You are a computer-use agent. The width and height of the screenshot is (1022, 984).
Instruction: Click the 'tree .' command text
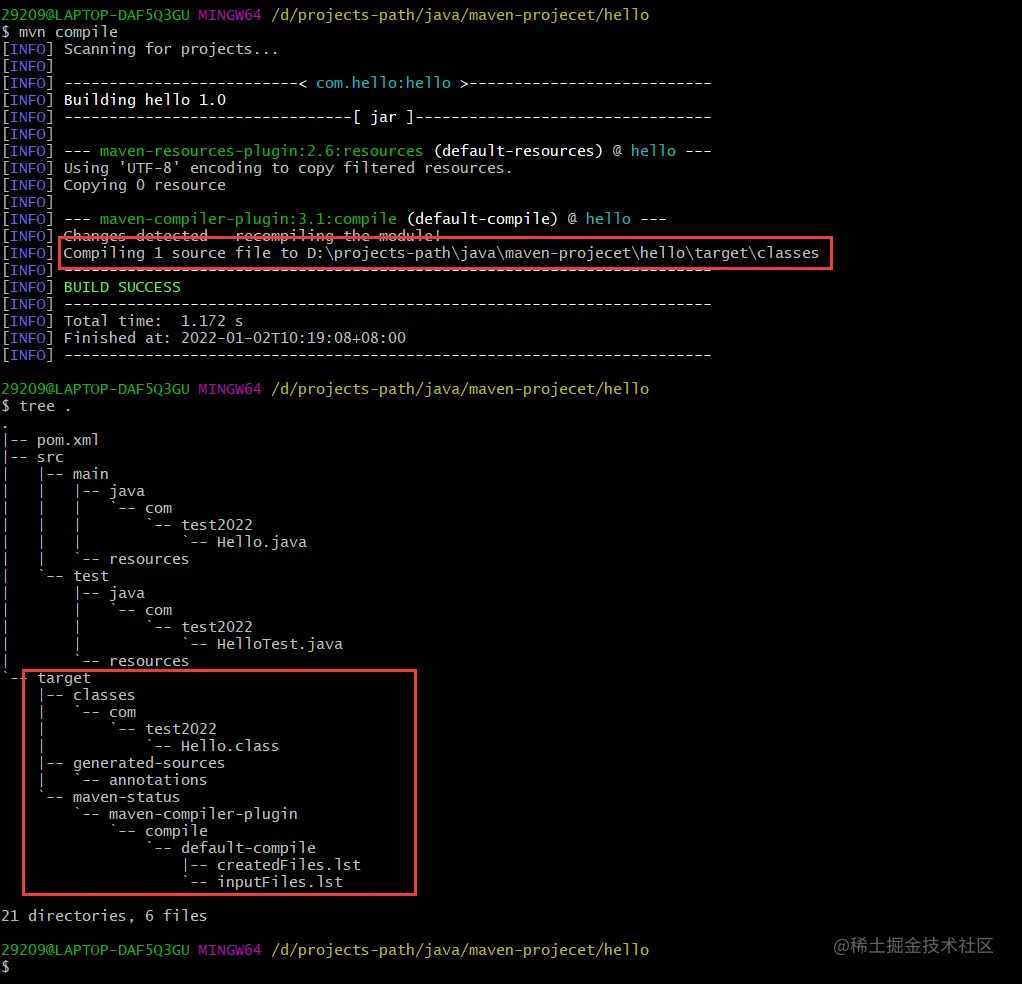point(45,406)
